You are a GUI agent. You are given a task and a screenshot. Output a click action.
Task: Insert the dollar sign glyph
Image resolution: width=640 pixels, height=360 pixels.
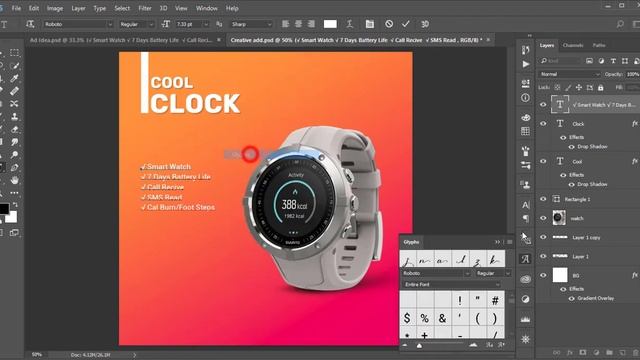coord(407,318)
